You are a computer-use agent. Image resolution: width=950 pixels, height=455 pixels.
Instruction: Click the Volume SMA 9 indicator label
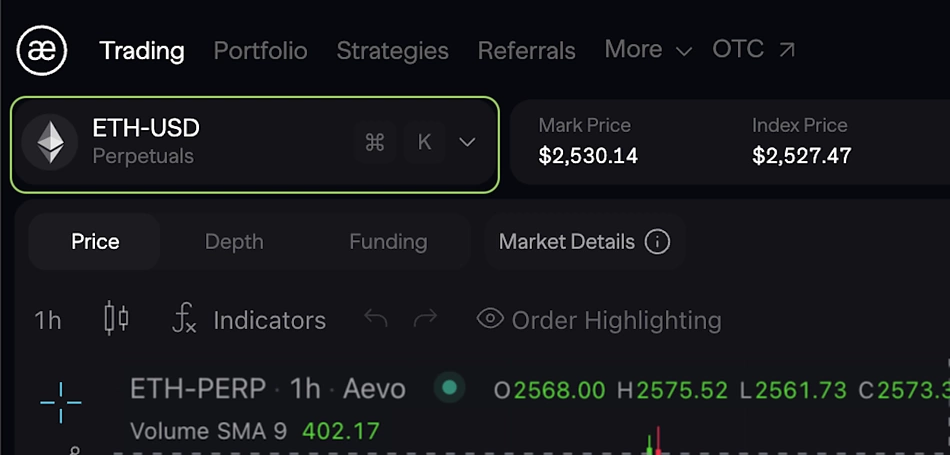click(208, 431)
